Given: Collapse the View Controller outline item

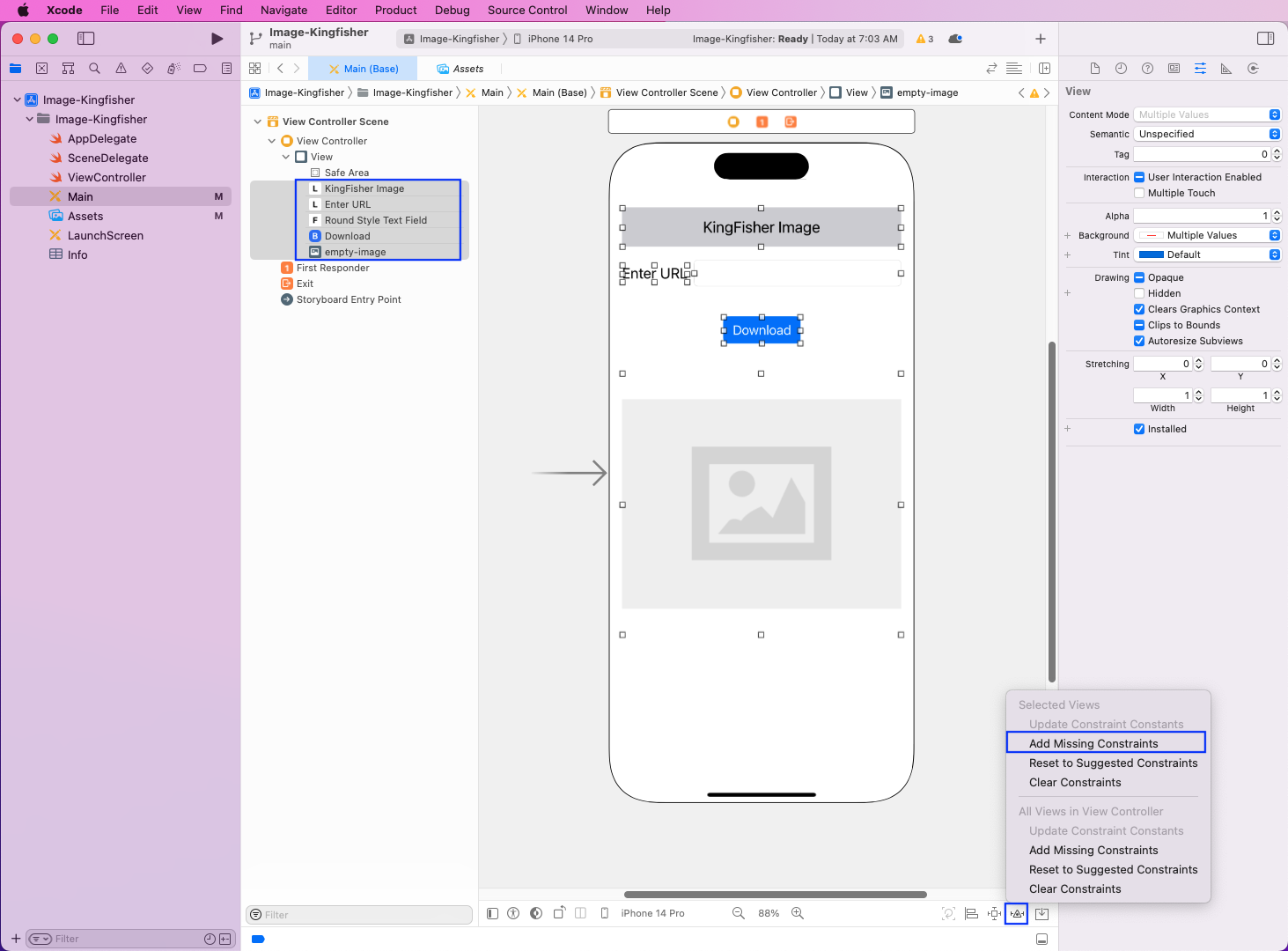Looking at the screenshot, I should click(271, 141).
